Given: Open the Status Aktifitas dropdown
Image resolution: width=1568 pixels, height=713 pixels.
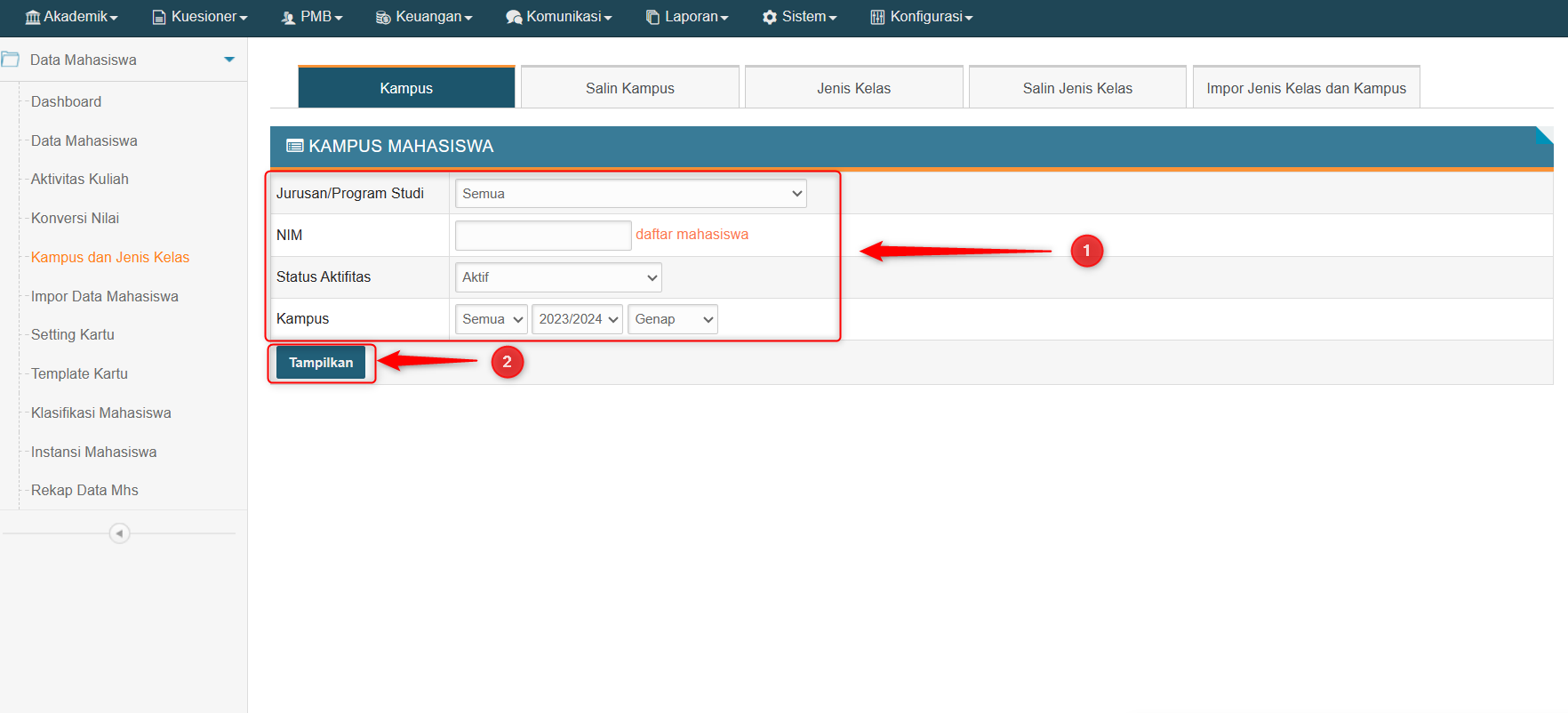Looking at the screenshot, I should (x=557, y=277).
